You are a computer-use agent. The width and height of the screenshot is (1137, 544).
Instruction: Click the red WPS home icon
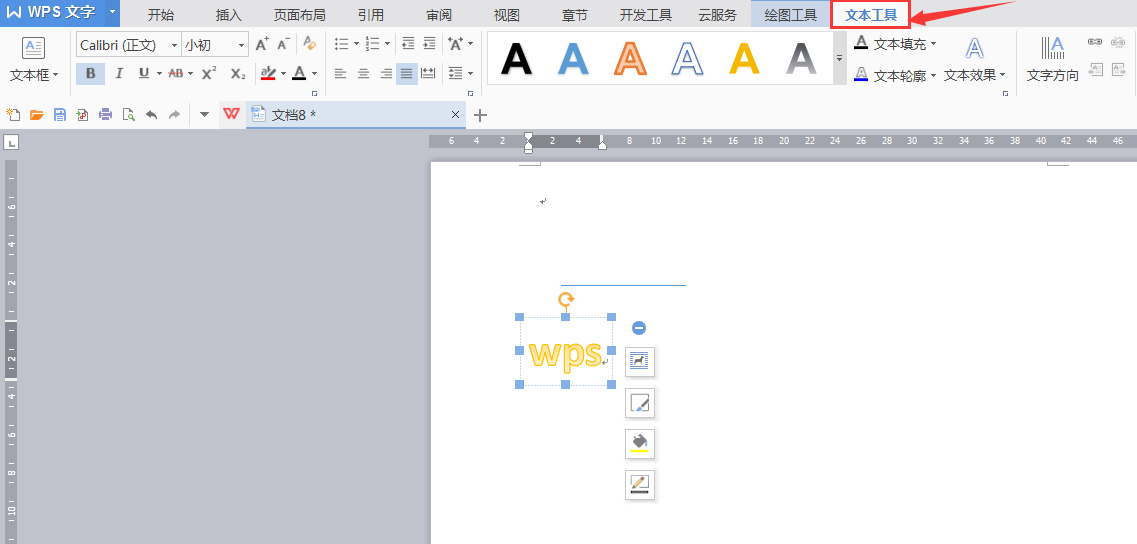pos(231,114)
